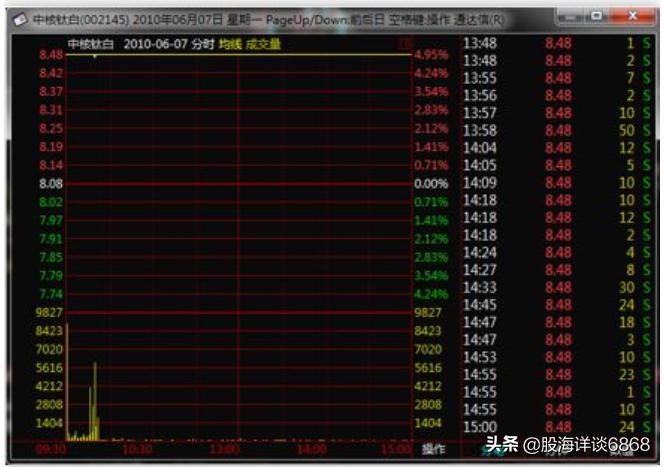665x467 pixels.
Task: Select the 14:55 trade row with volume 23
Action: click(x=556, y=375)
